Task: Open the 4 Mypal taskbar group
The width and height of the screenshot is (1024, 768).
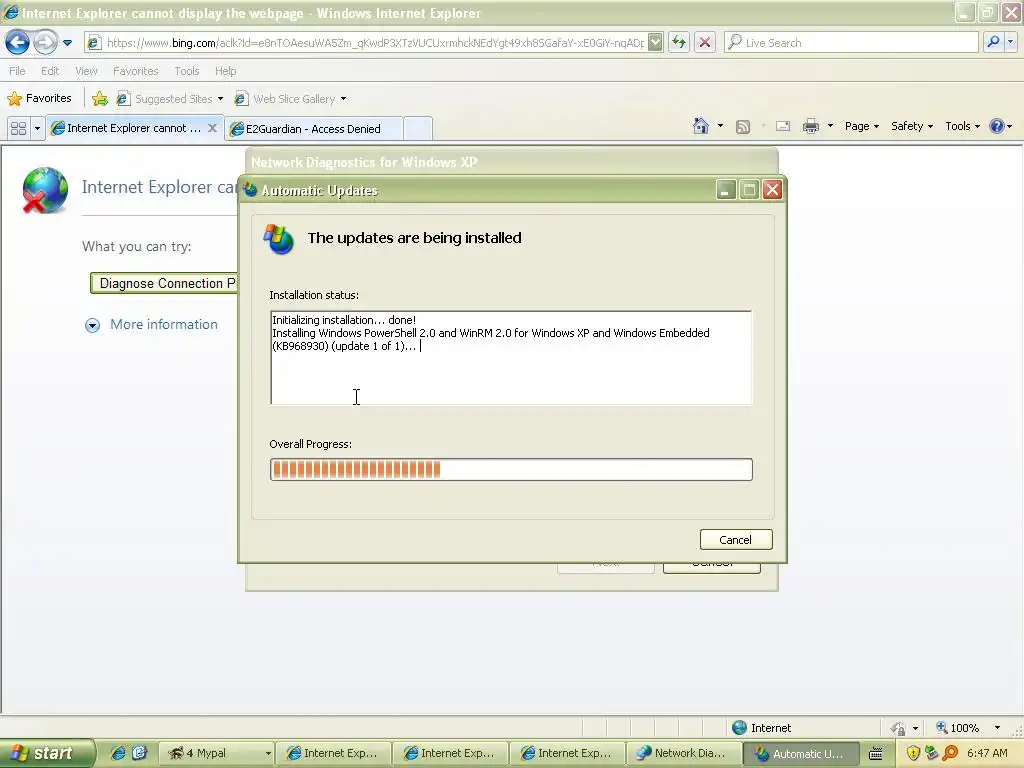Action: point(216,753)
